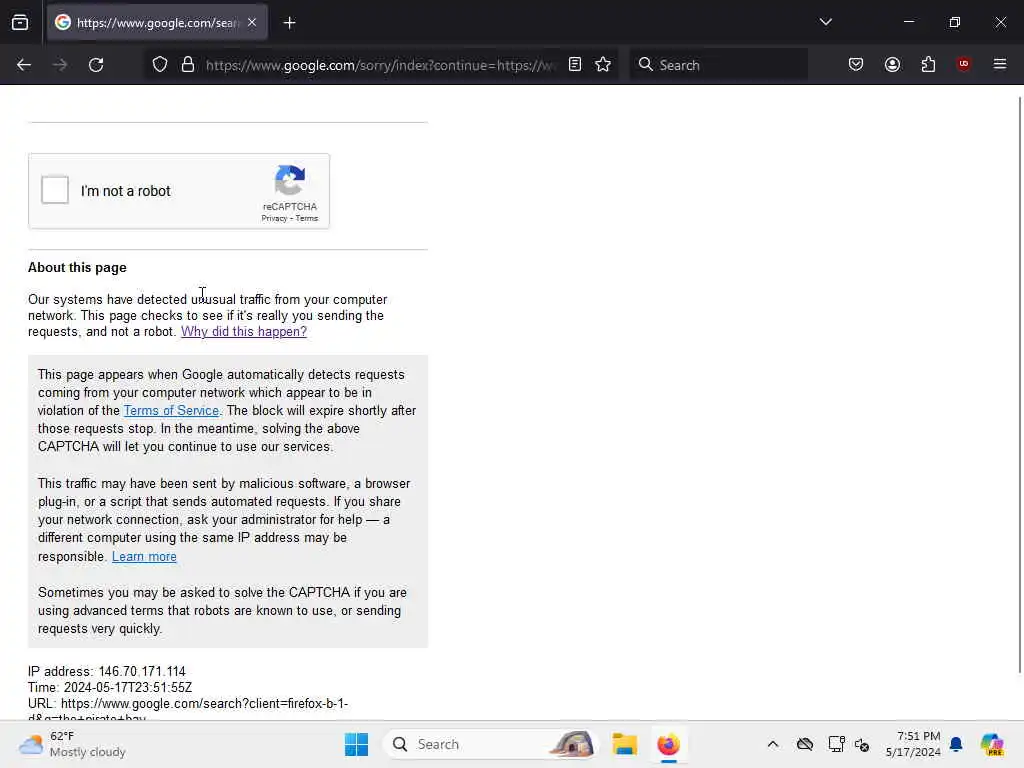Screen dimensions: 1024x768
Task: Expand the list all tabs dropdown
Action: (825, 22)
